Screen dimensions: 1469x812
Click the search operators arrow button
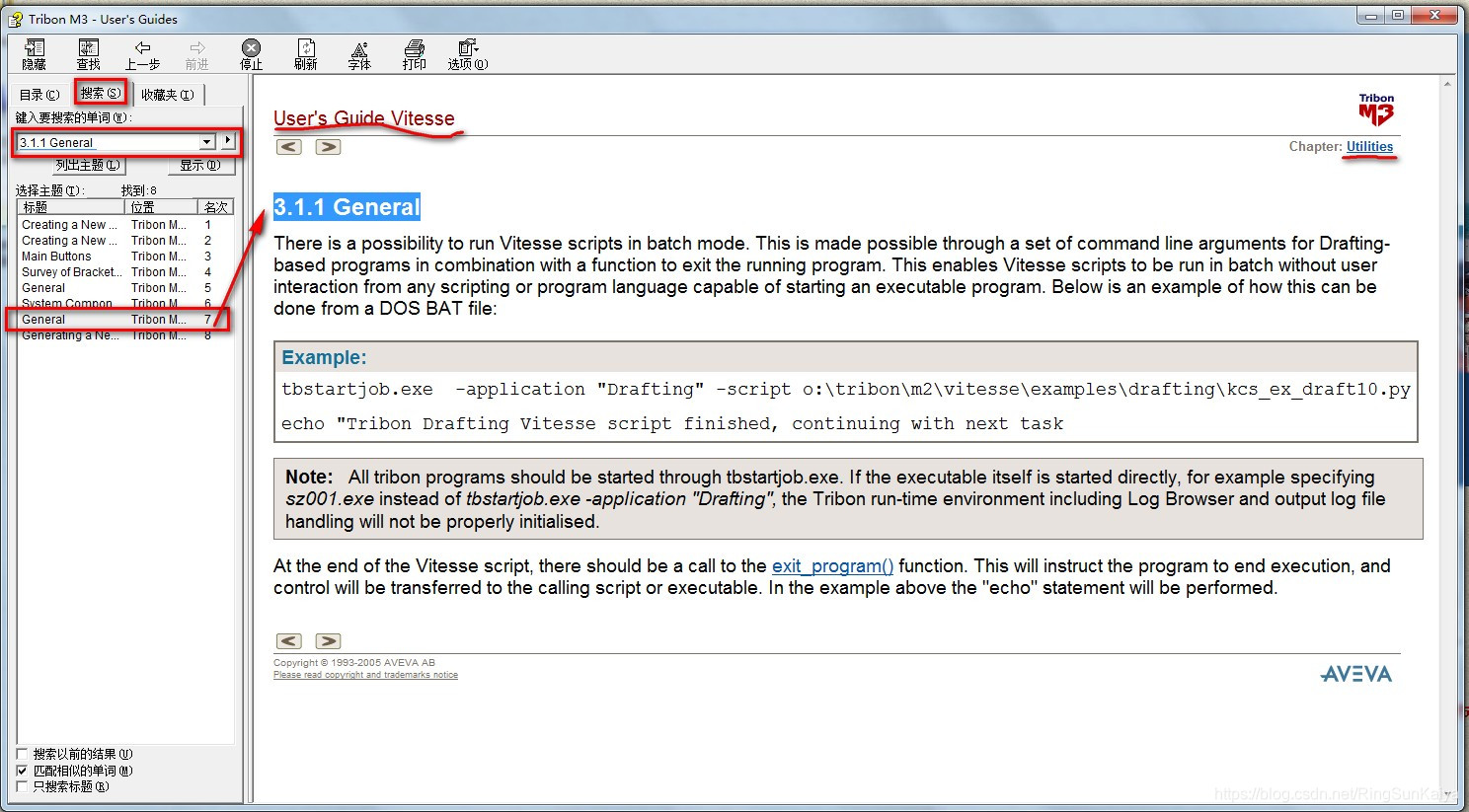click(x=228, y=141)
